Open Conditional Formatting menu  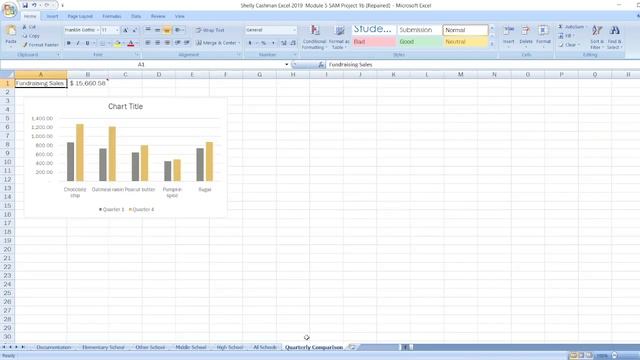pos(314,37)
